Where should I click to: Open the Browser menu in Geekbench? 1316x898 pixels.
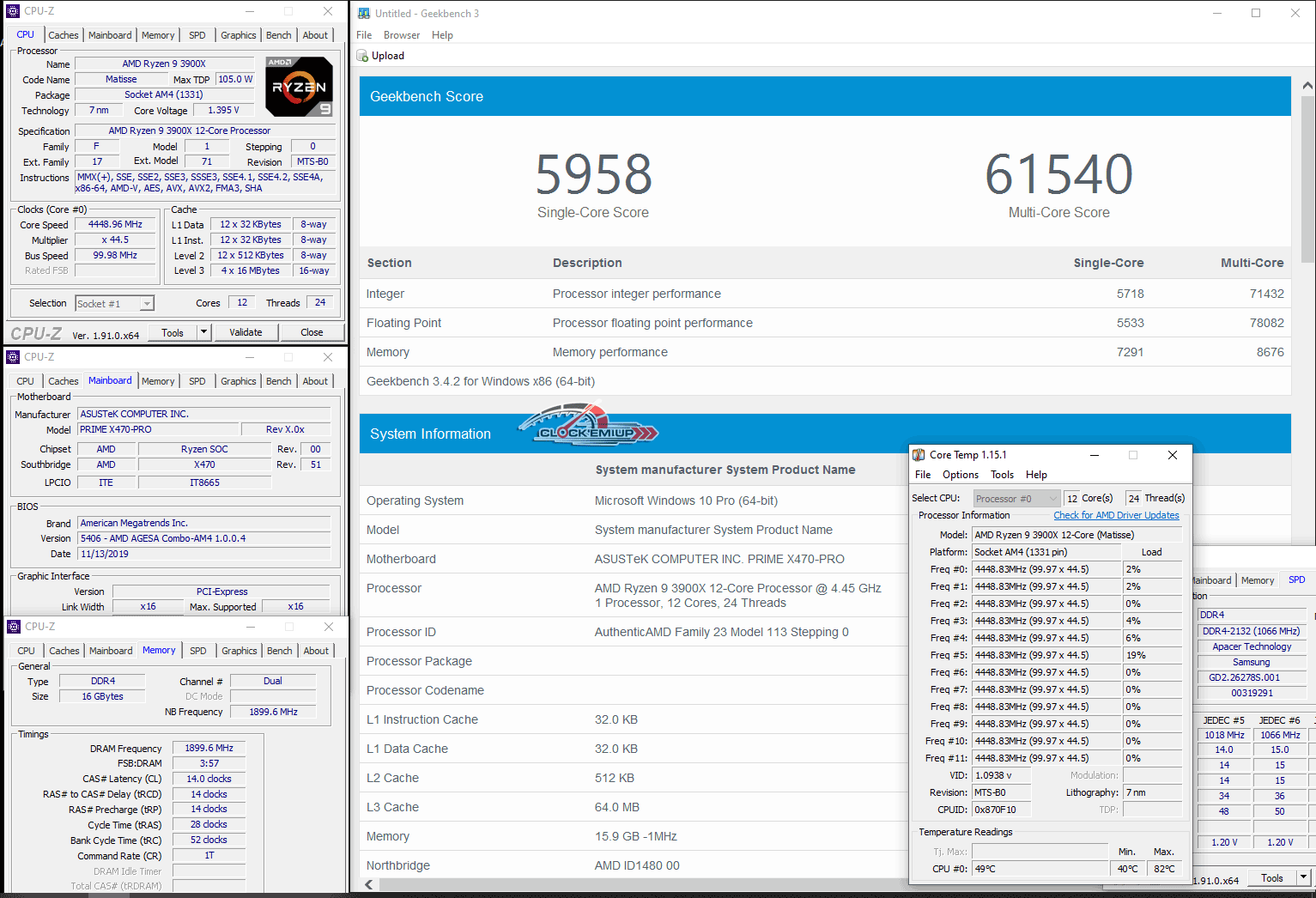pyautogui.click(x=401, y=35)
